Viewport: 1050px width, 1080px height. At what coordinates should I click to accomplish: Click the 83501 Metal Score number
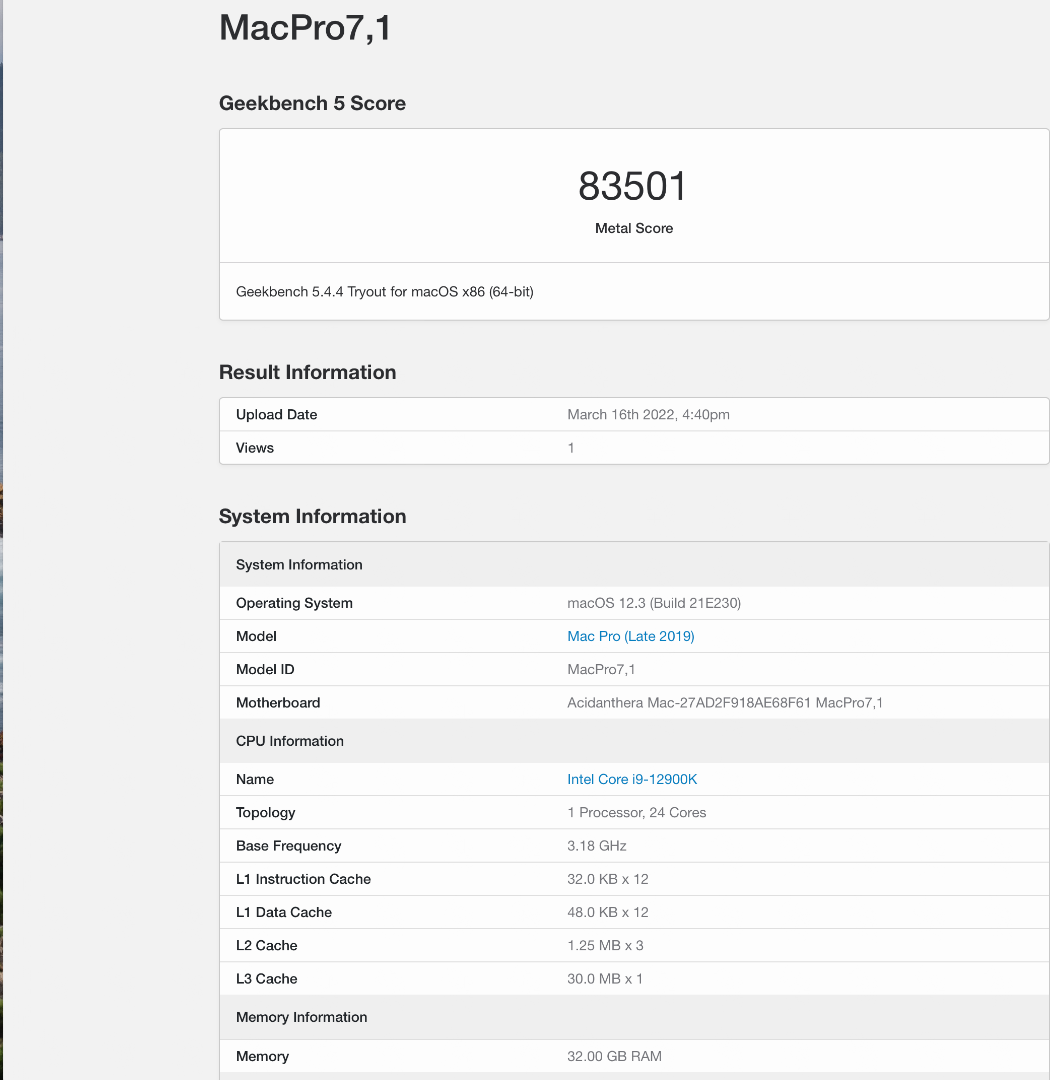(x=633, y=187)
